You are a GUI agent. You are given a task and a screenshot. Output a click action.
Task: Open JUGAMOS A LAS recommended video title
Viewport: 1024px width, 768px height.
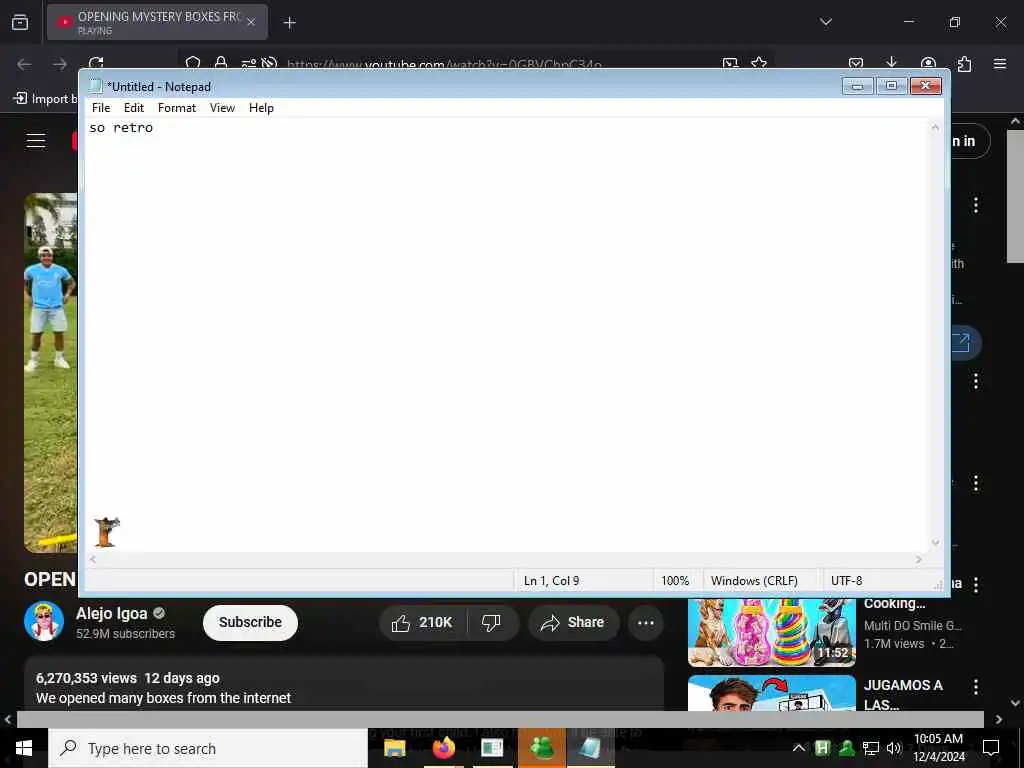coord(903,695)
